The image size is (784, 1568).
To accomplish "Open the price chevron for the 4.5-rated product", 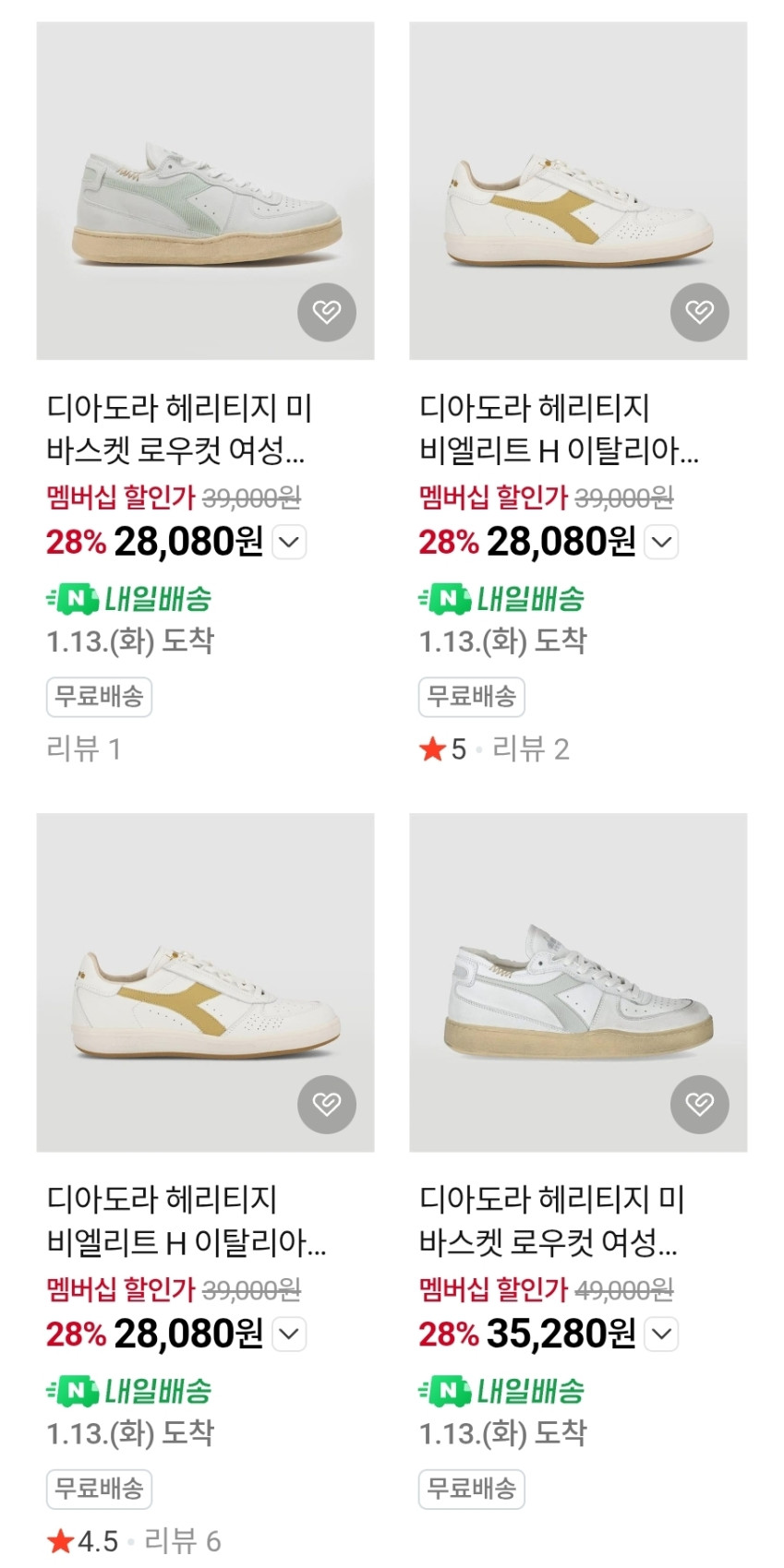I will 289,1334.
